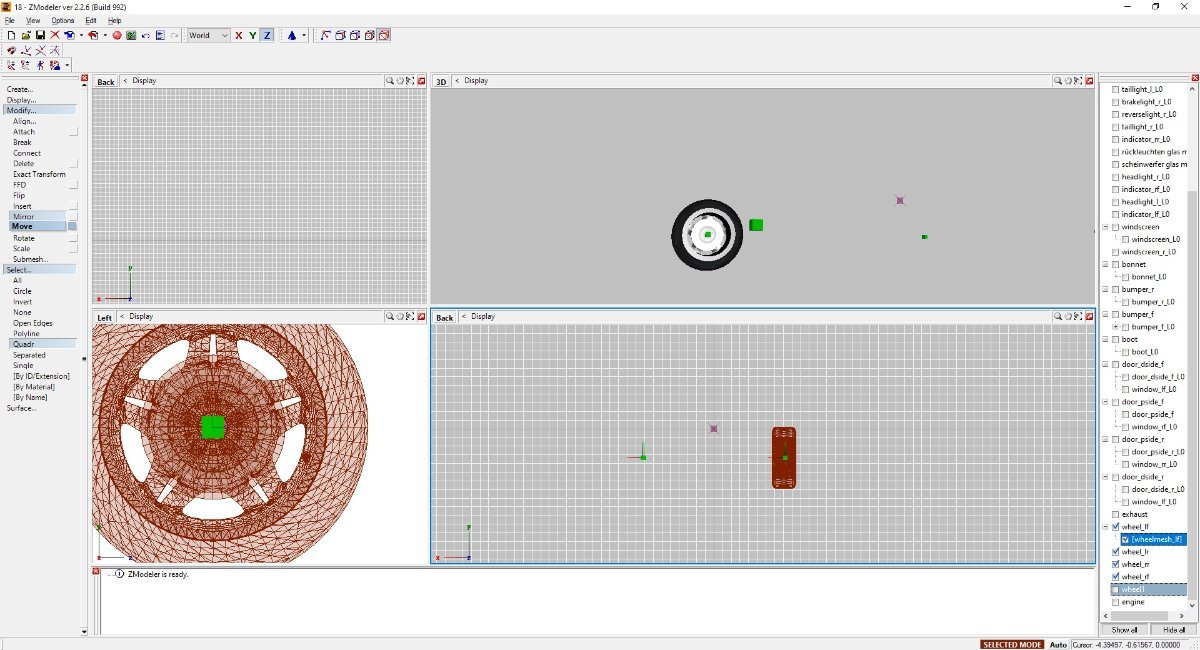Image resolution: width=1200 pixels, height=650 pixels.
Task: Open the Edit menu
Action: tap(91, 20)
